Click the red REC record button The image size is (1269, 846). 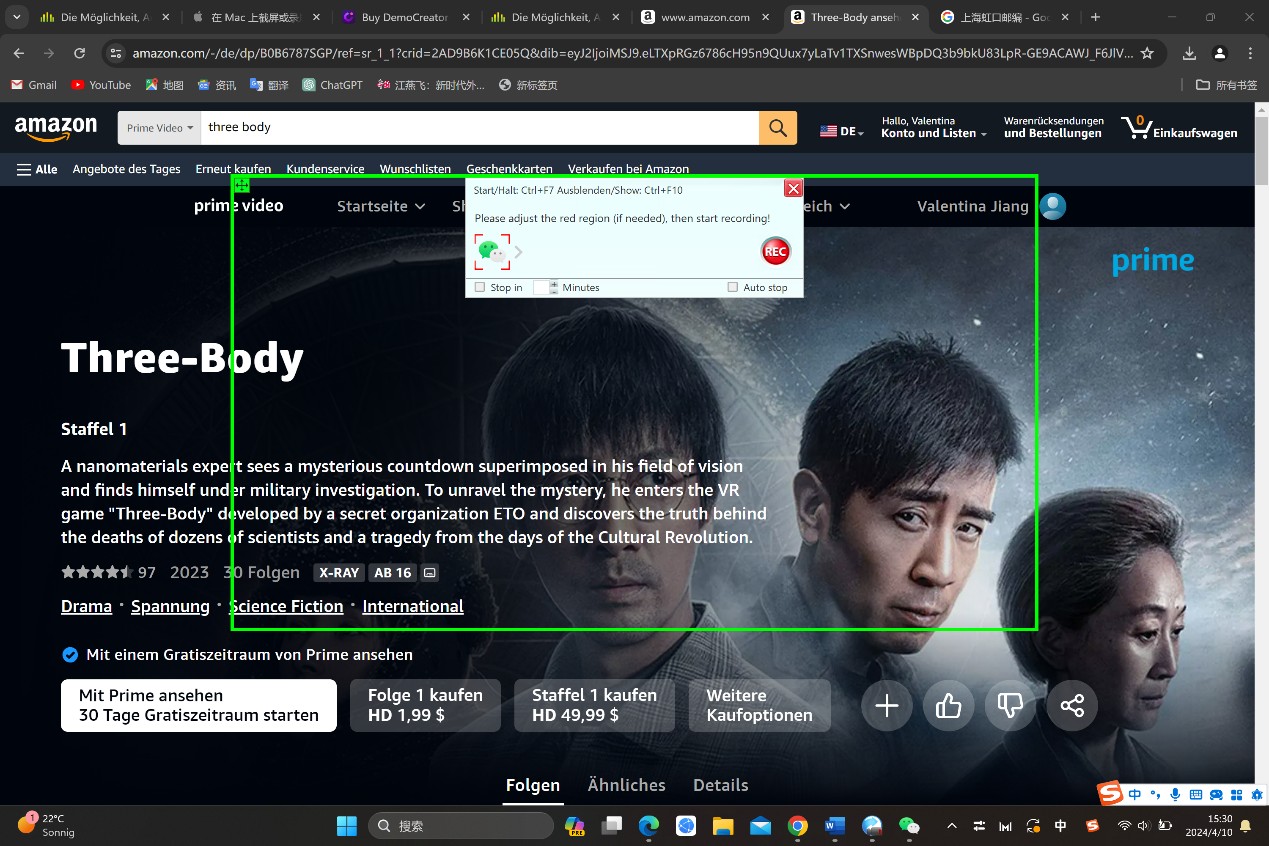pyautogui.click(x=775, y=251)
